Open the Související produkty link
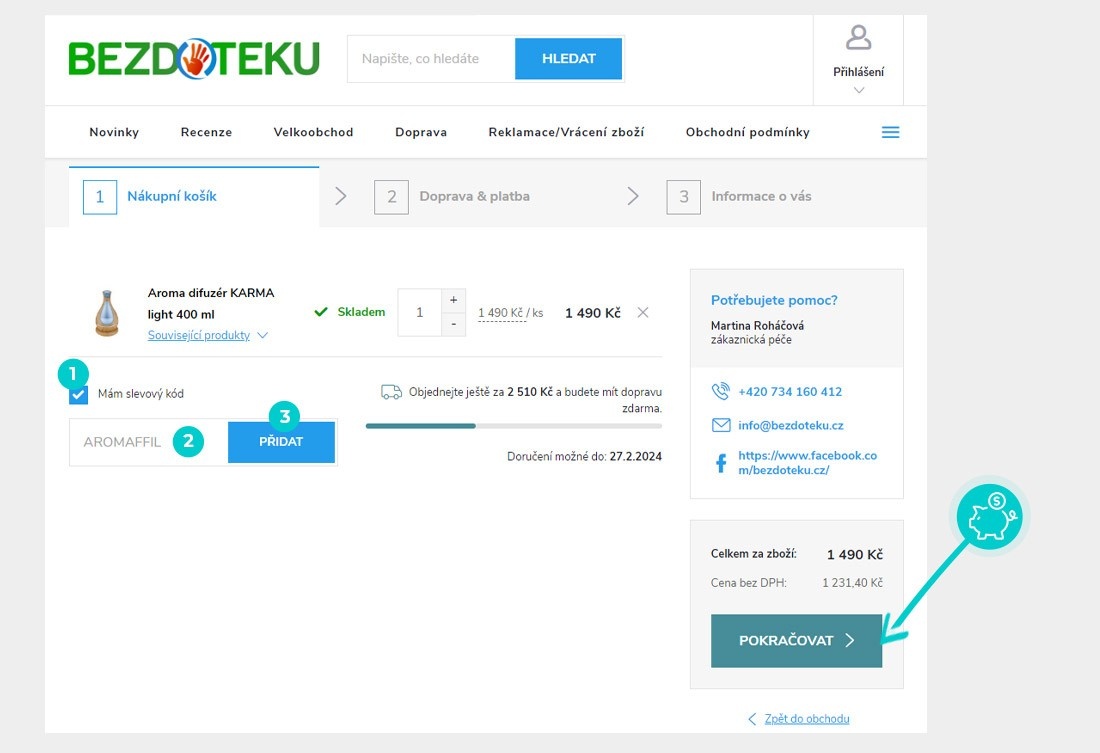 (199, 335)
